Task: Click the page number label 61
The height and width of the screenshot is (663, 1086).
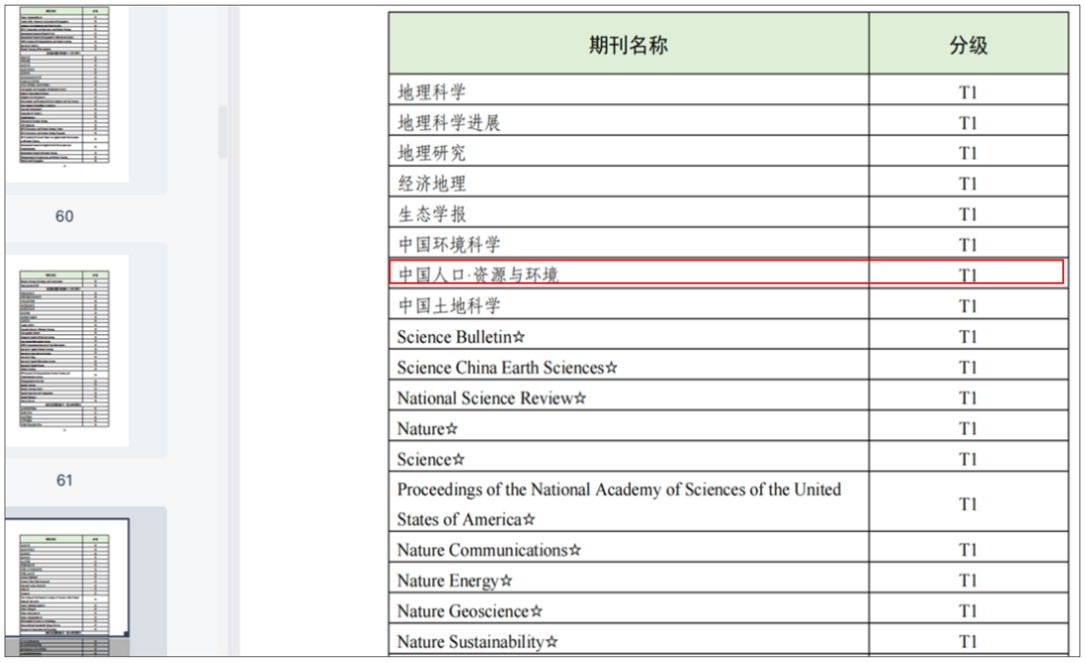Action: coord(64,480)
